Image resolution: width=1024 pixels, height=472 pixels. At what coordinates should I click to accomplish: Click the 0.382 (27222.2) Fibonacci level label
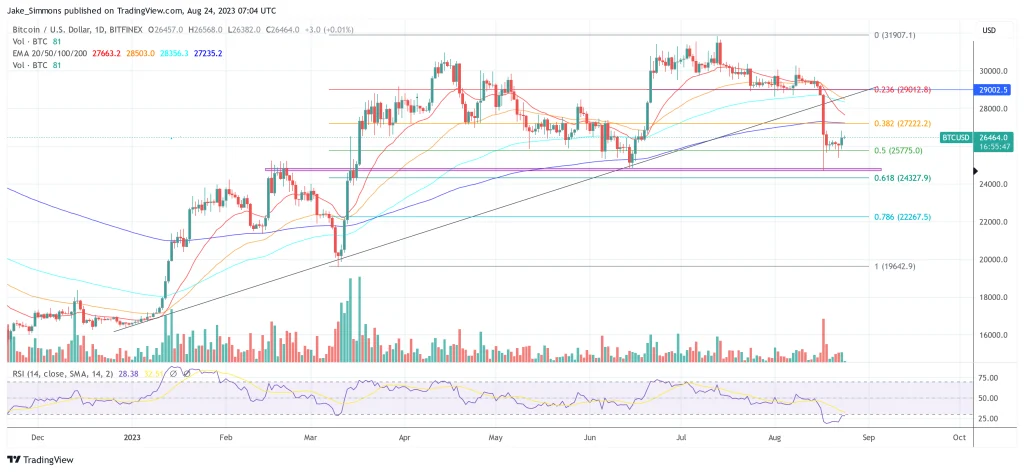pyautogui.click(x=902, y=123)
